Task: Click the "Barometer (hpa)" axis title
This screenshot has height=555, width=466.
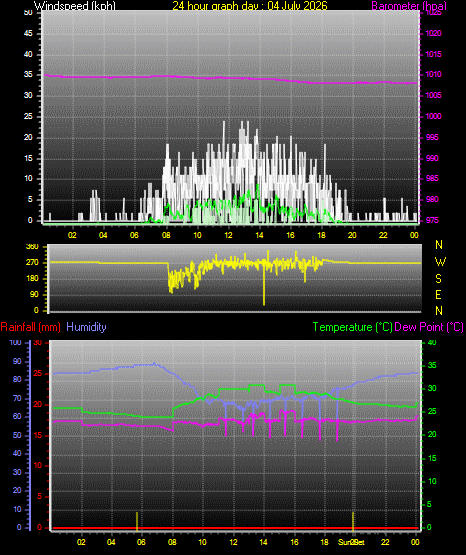Action: tap(409, 6)
